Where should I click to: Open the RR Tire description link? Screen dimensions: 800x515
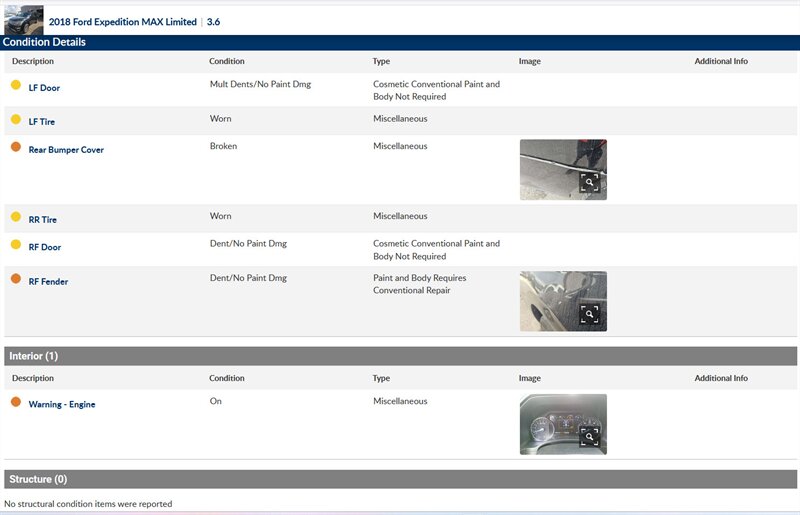click(x=44, y=220)
